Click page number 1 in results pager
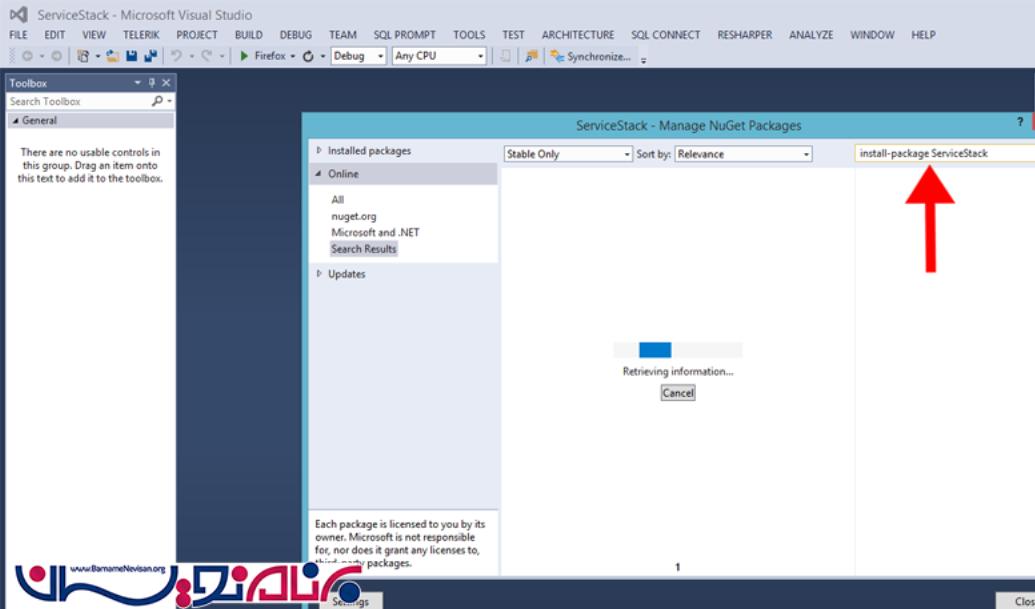Screen dimensions: 1035x609 (677, 567)
